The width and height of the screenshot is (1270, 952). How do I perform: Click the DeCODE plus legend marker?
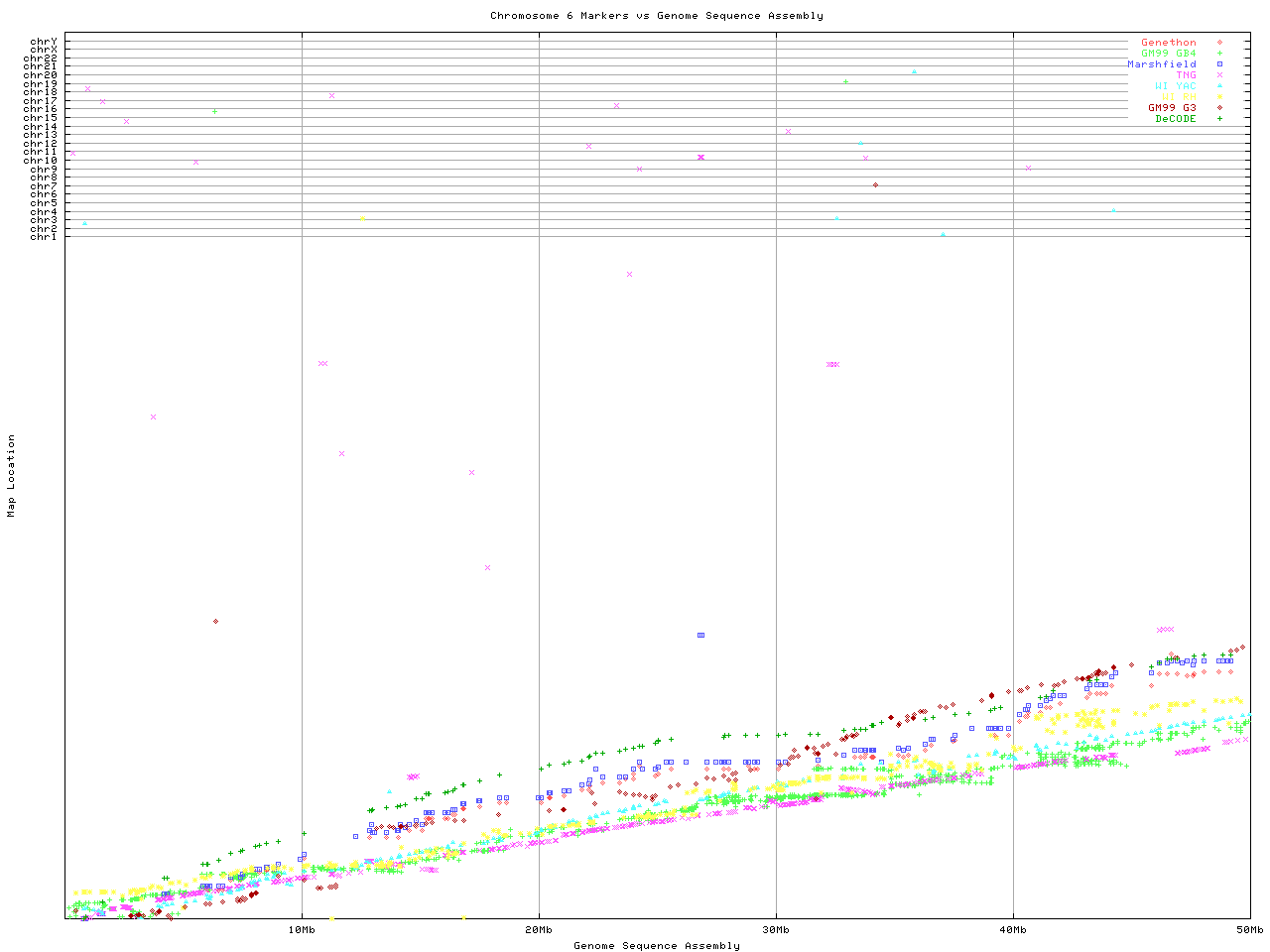pyautogui.click(x=1219, y=119)
